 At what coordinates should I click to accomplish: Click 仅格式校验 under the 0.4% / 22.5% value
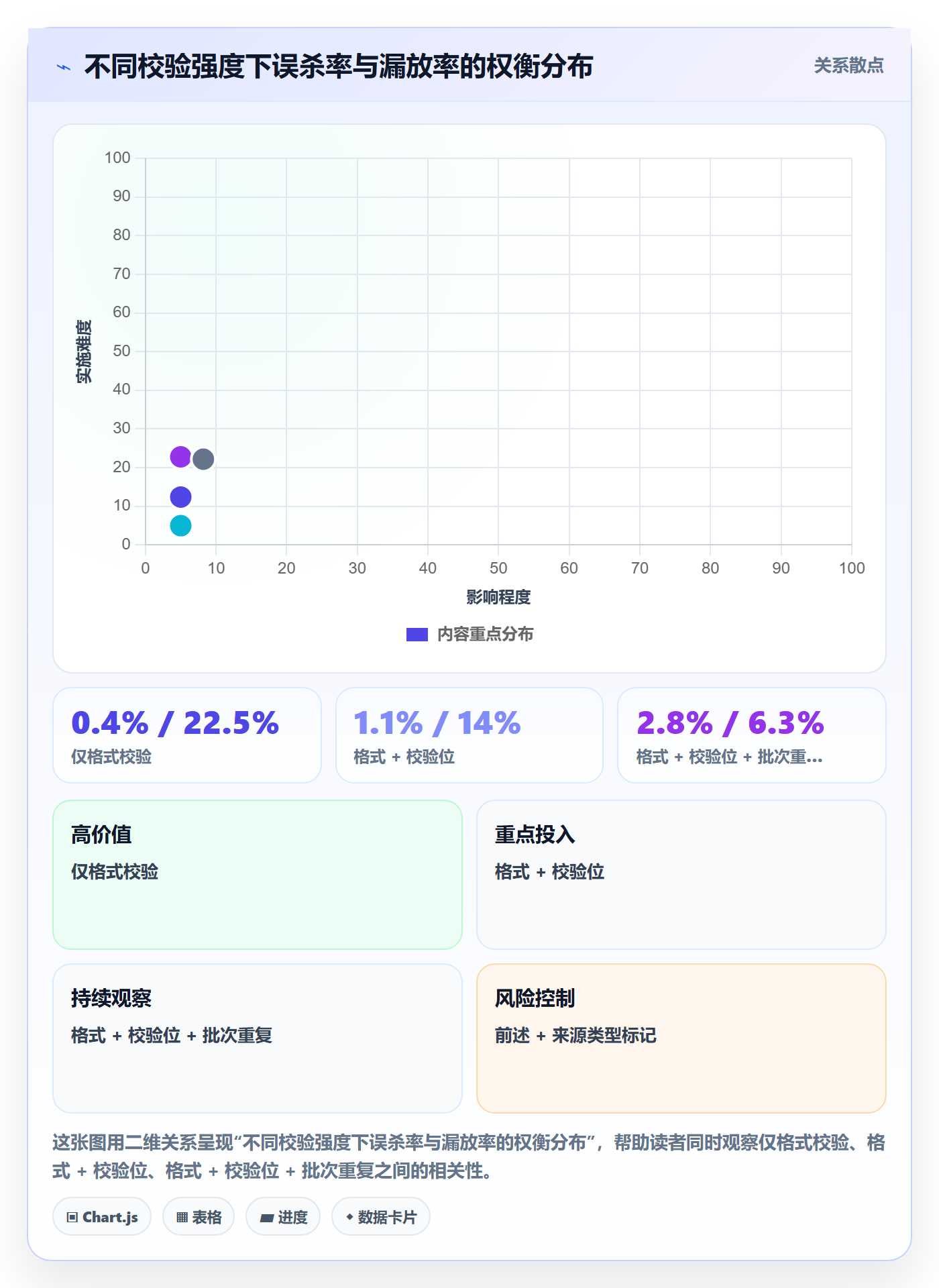click(x=111, y=757)
